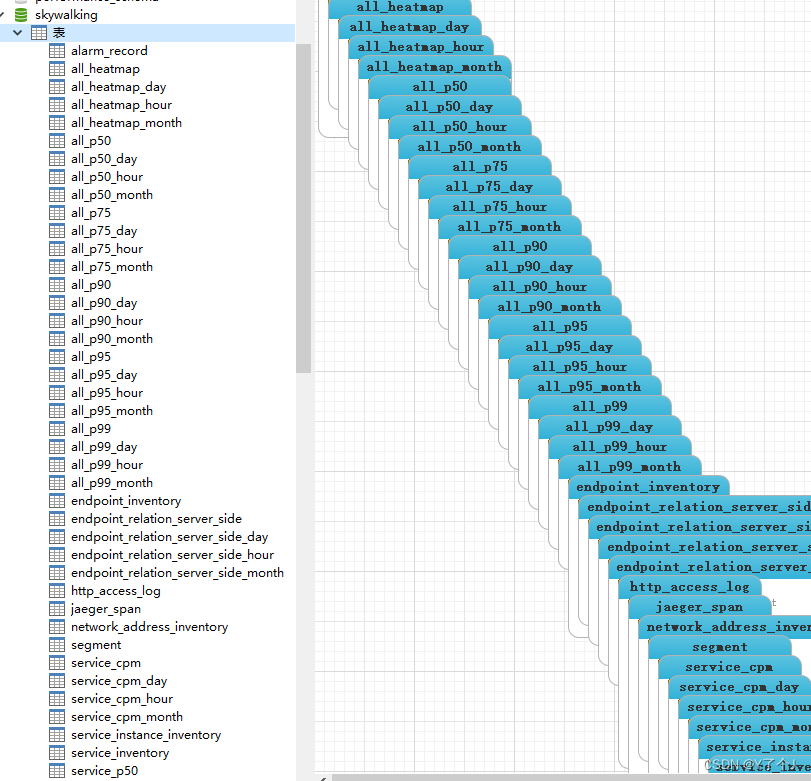Select all_p99_day node in diagram
Image resolution: width=811 pixels, height=781 pixels.
[609, 427]
